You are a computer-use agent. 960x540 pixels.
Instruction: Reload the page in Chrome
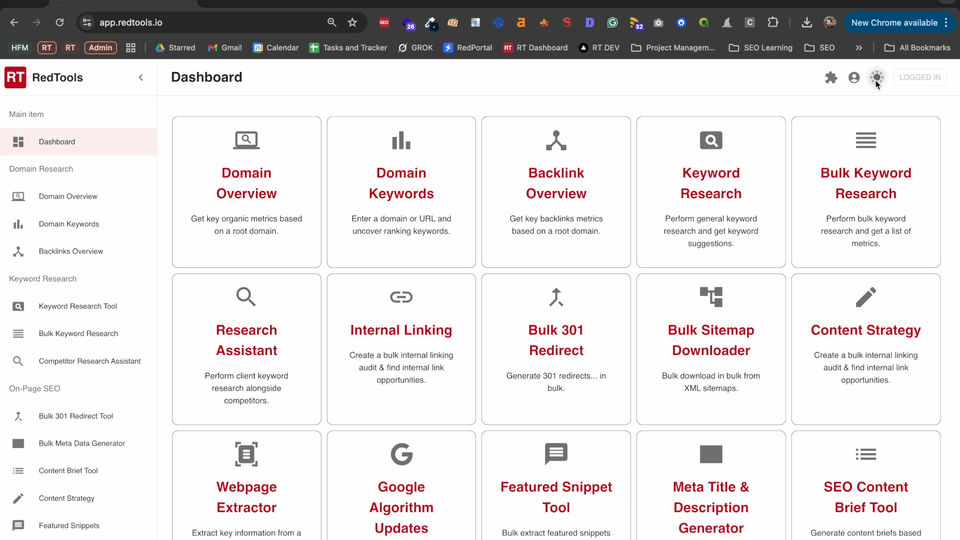[x=59, y=23]
